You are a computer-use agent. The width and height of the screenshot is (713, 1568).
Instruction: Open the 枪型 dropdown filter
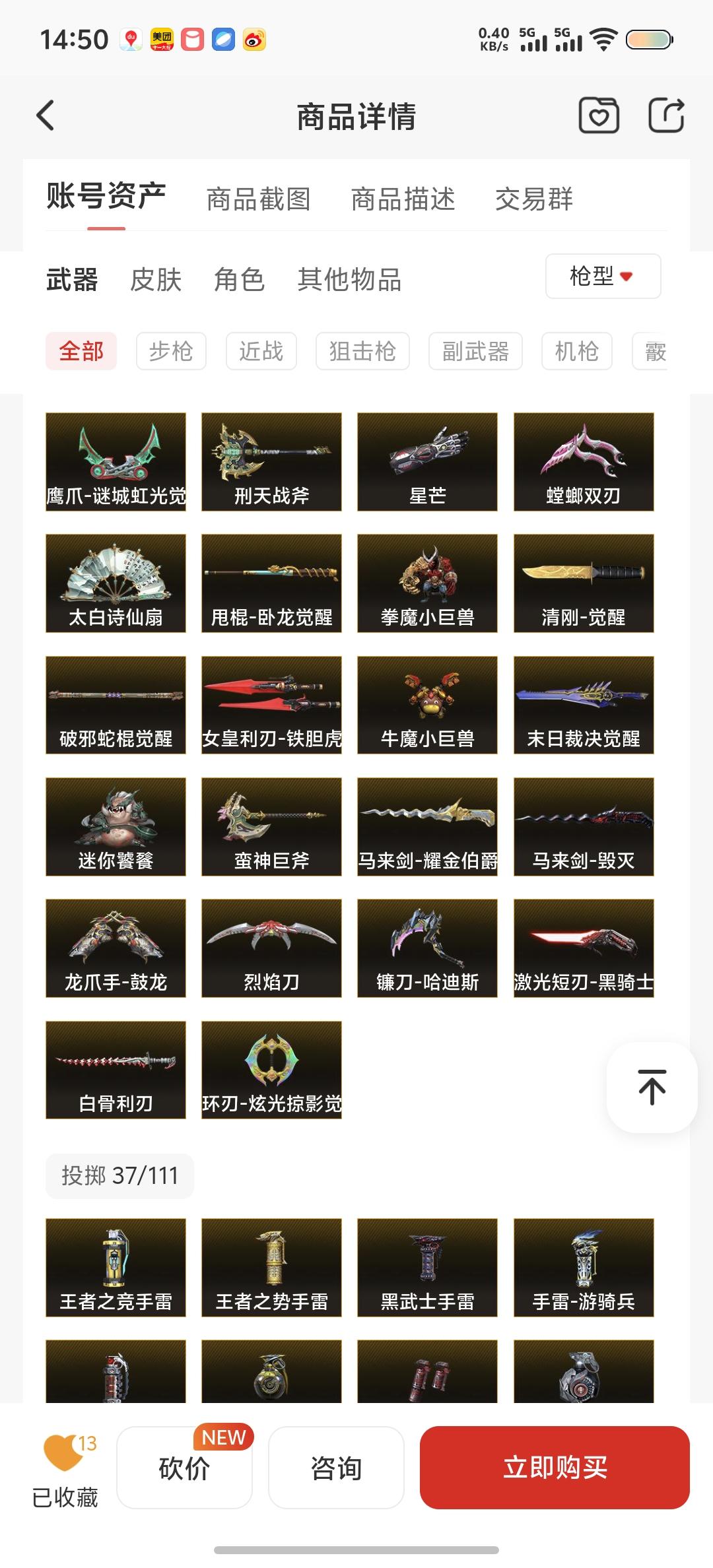coord(603,276)
